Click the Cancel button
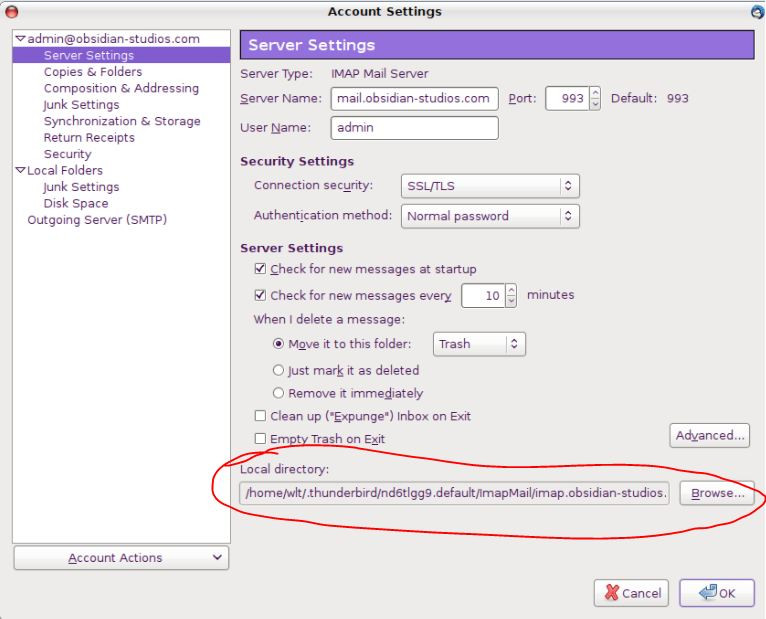 631,593
